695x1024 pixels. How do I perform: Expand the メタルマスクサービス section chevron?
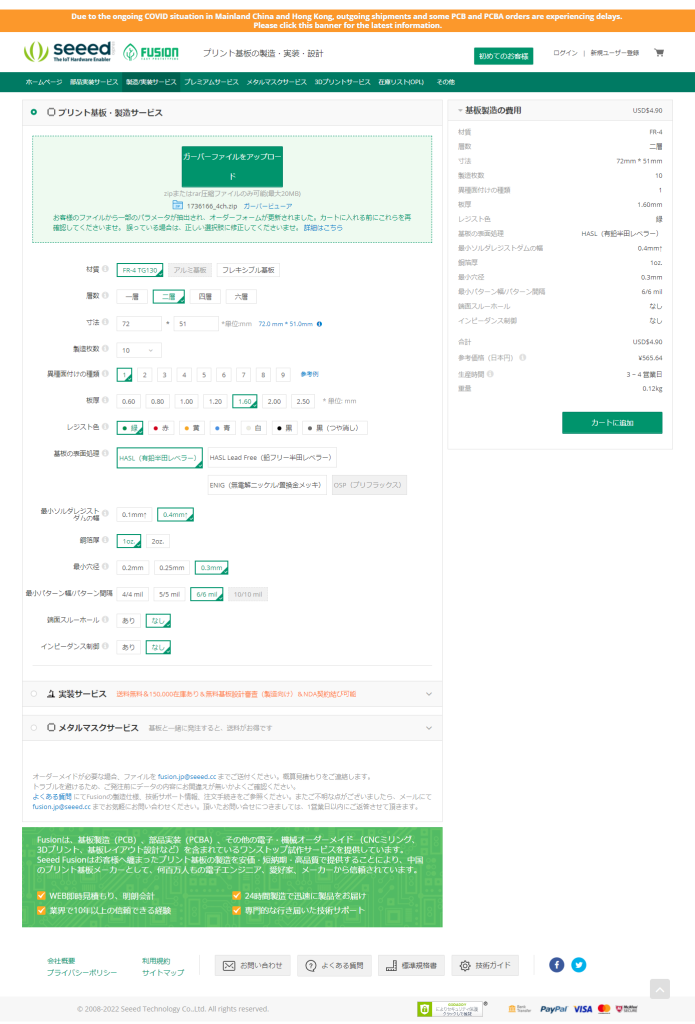pos(429,727)
